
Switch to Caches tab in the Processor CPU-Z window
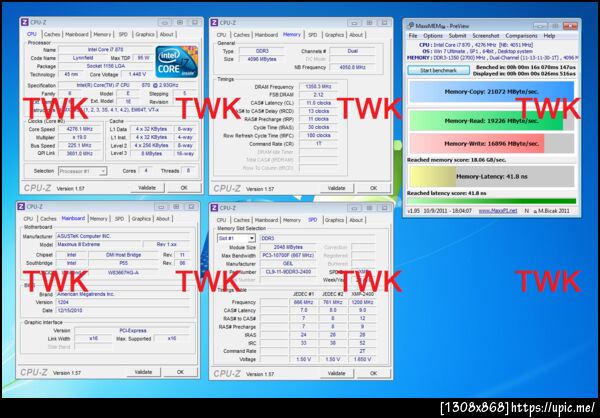click(52, 34)
